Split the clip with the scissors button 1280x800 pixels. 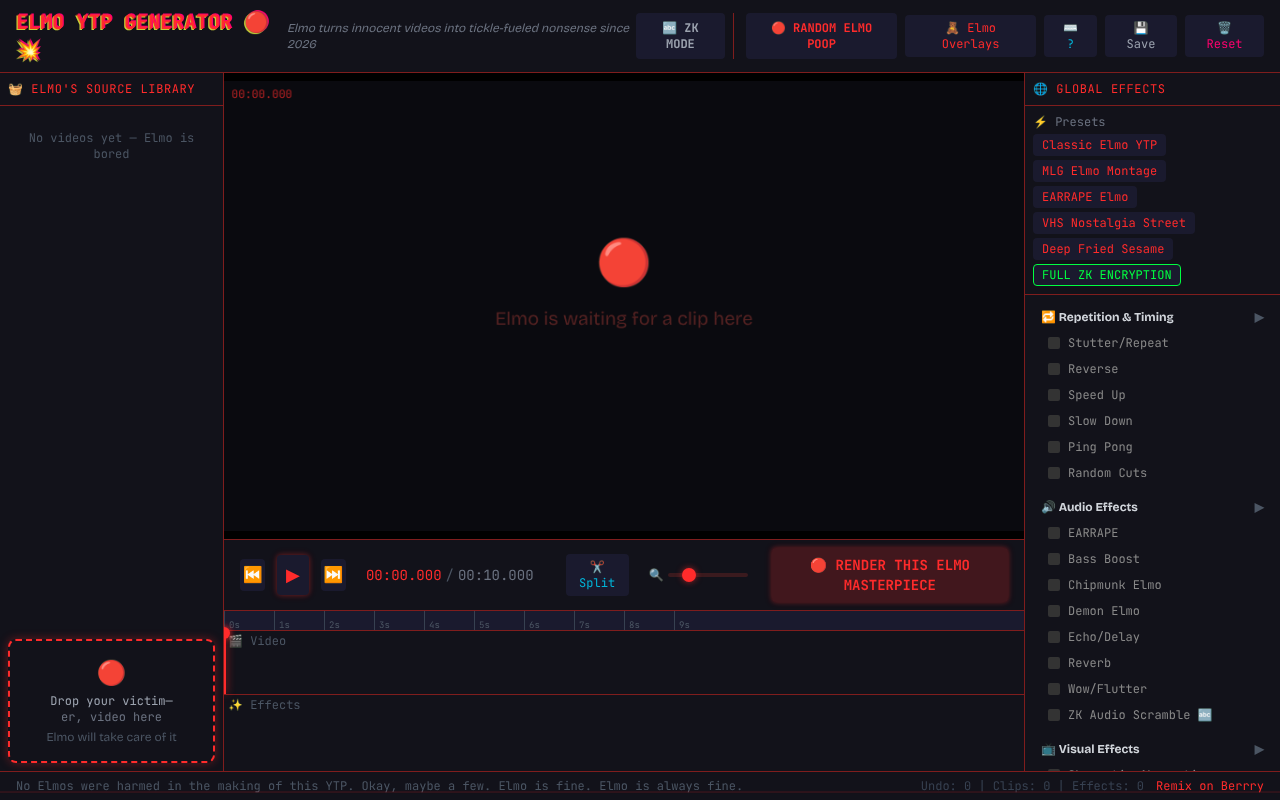[x=597, y=575]
